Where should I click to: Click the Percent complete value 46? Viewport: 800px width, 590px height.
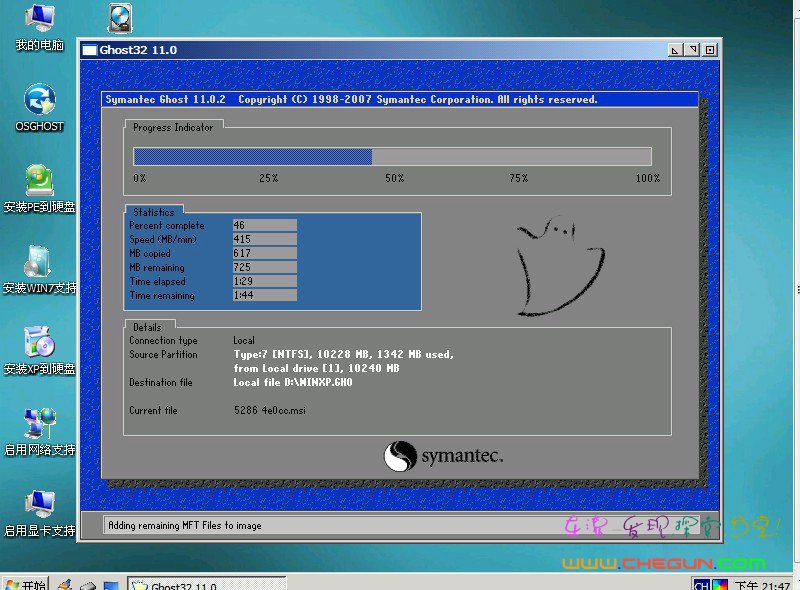pyautogui.click(x=264, y=225)
